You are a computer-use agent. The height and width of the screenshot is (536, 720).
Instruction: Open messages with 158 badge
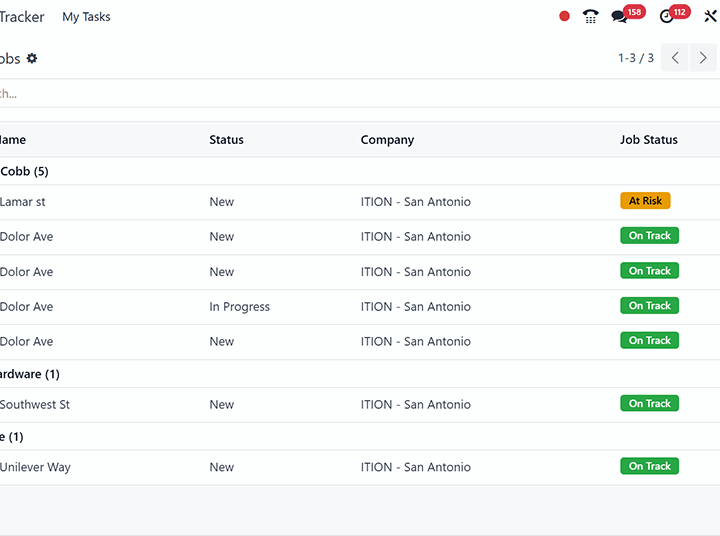point(621,17)
